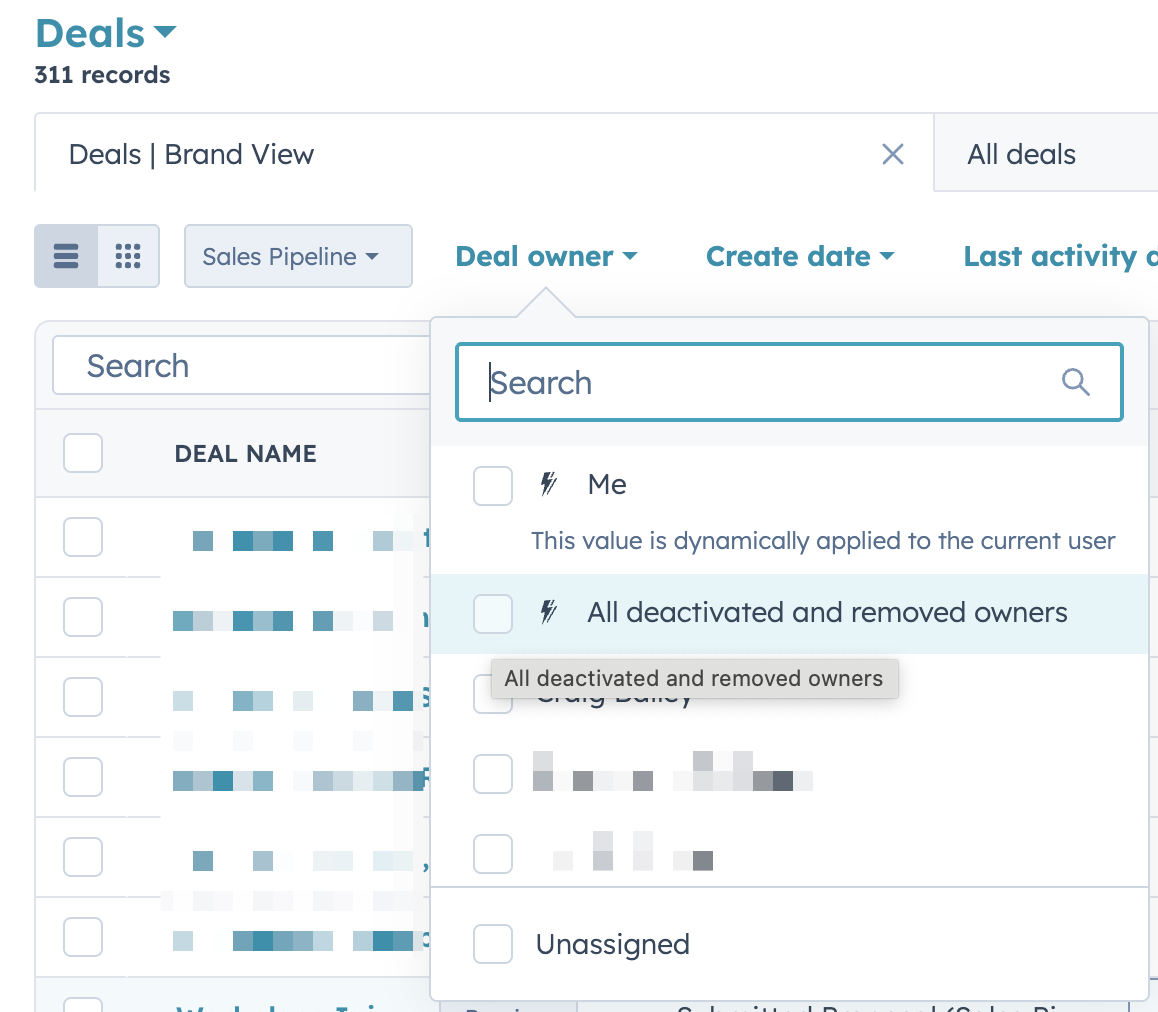Switch to board grid view icon
This screenshot has height=1012, width=1158.
128,256
